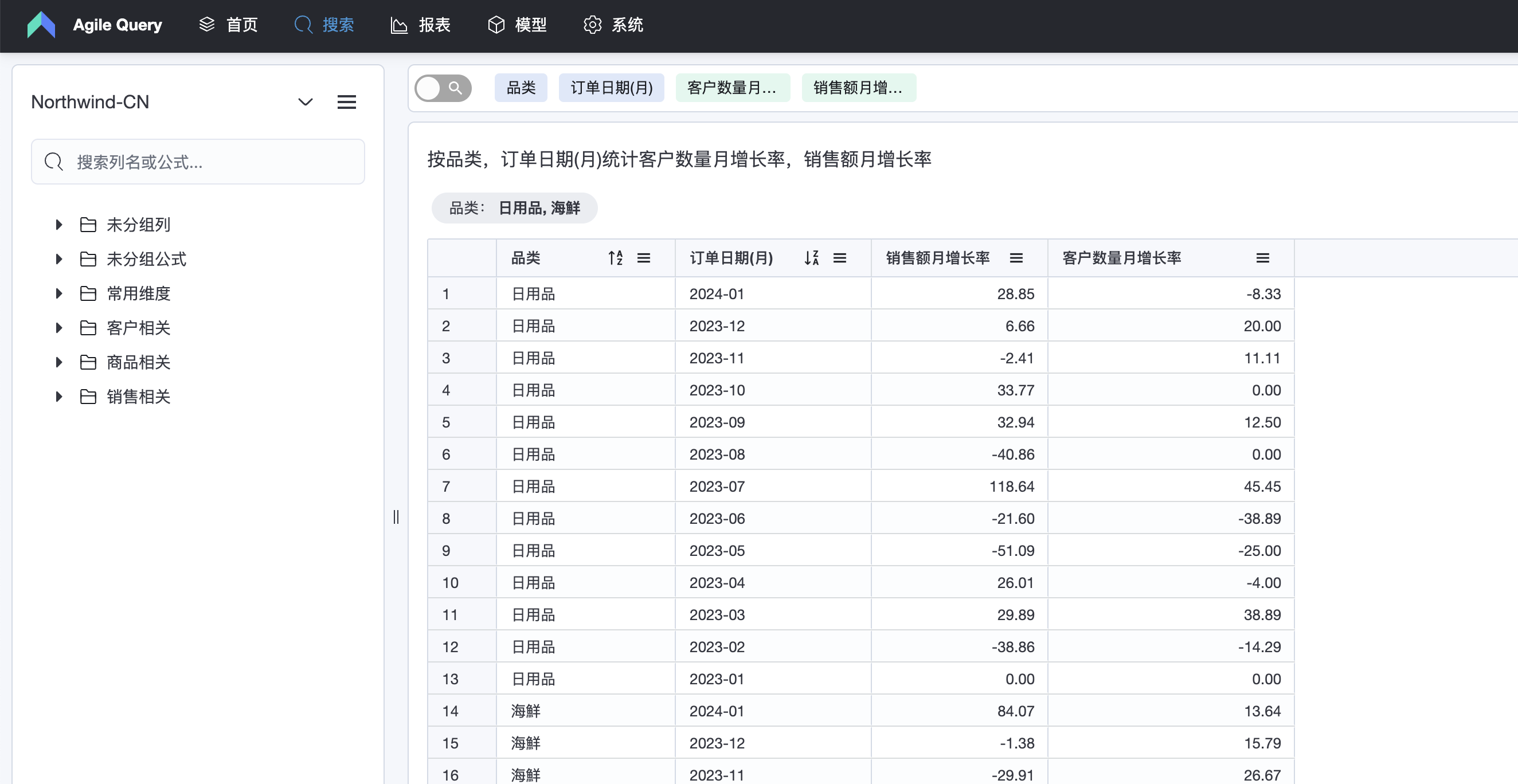The width and height of the screenshot is (1518, 784).
Task: Open the 首页 home menu
Action: tap(229, 25)
